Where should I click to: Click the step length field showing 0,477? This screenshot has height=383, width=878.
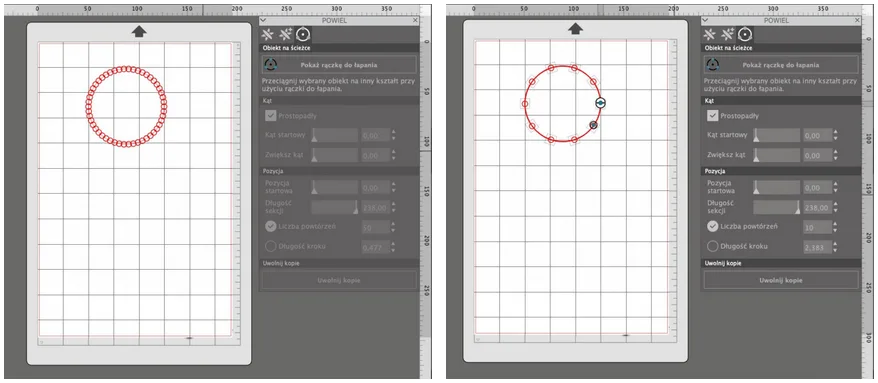click(375, 247)
